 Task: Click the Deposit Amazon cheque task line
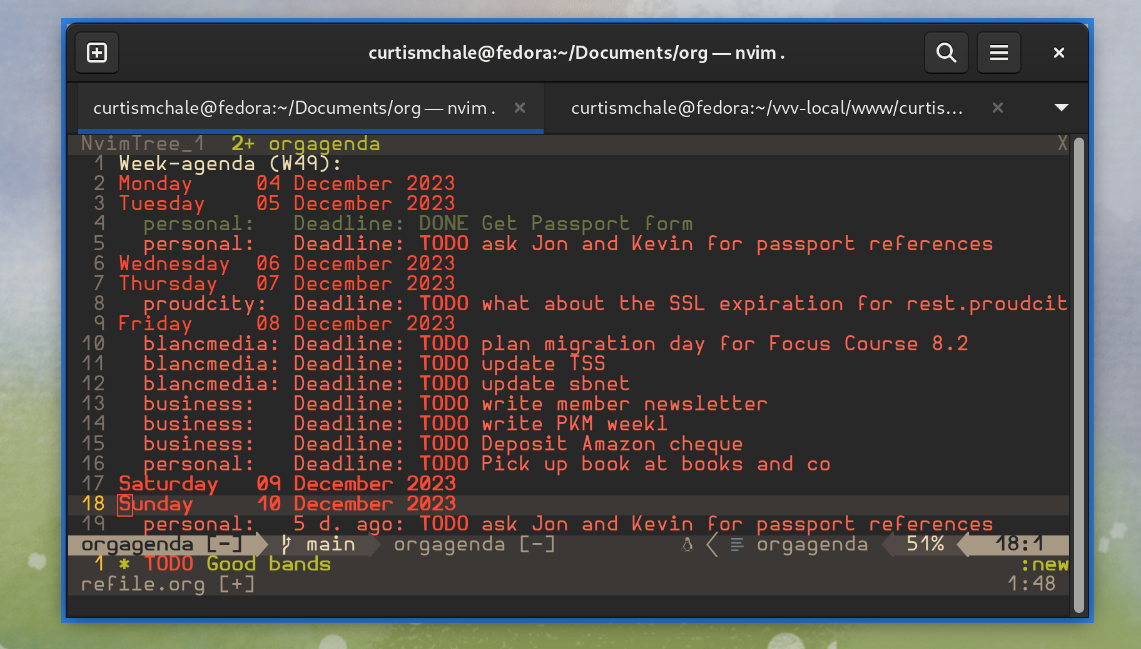point(611,444)
